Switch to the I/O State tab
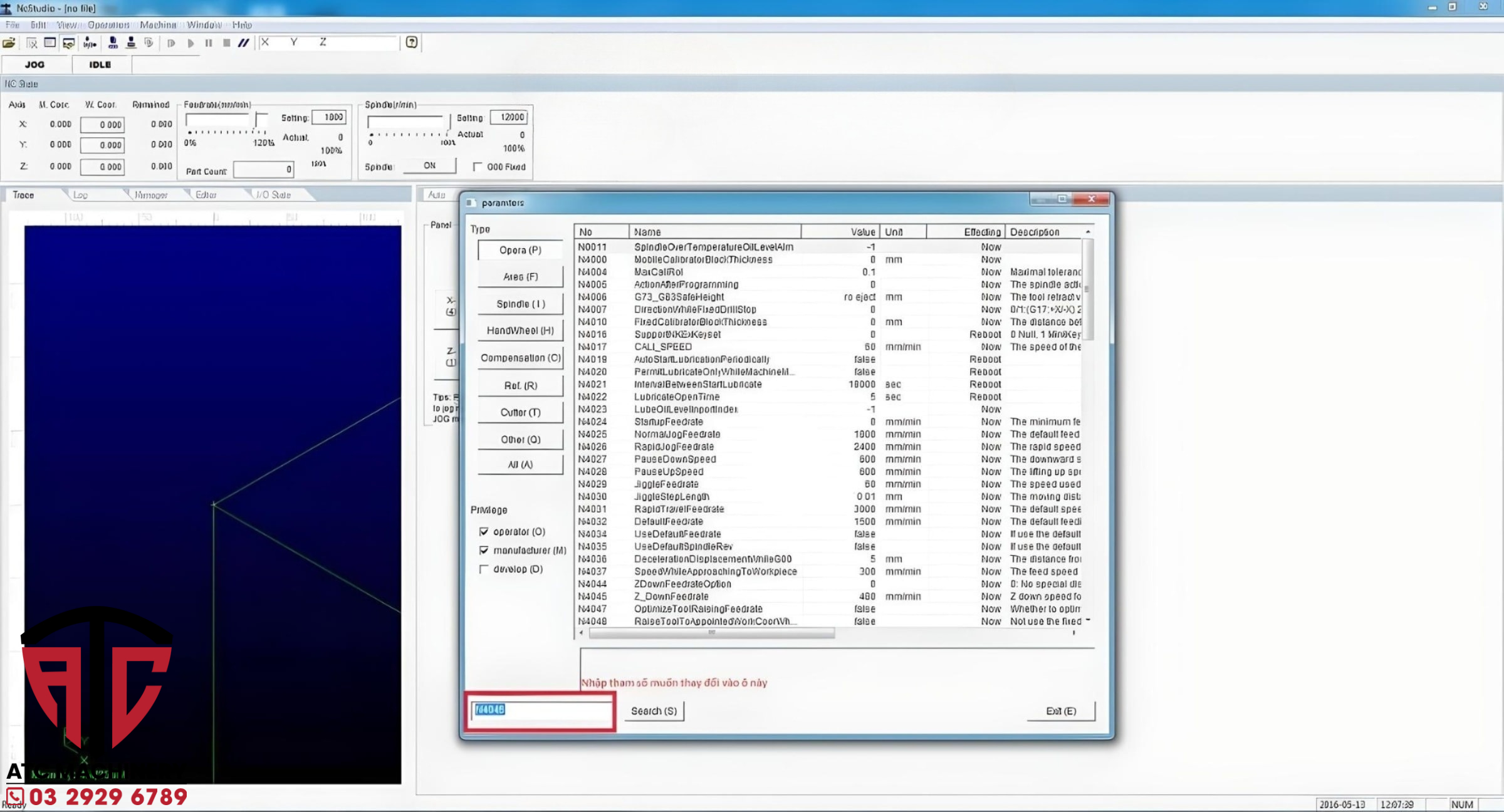The width and height of the screenshot is (1504, 812). [x=273, y=195]
